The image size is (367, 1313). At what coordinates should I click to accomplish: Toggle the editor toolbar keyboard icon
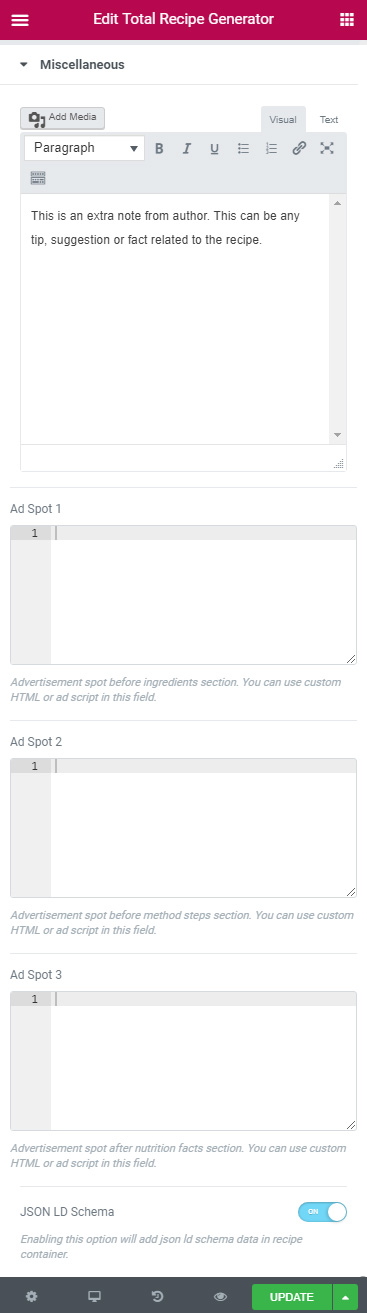[38, 178]
